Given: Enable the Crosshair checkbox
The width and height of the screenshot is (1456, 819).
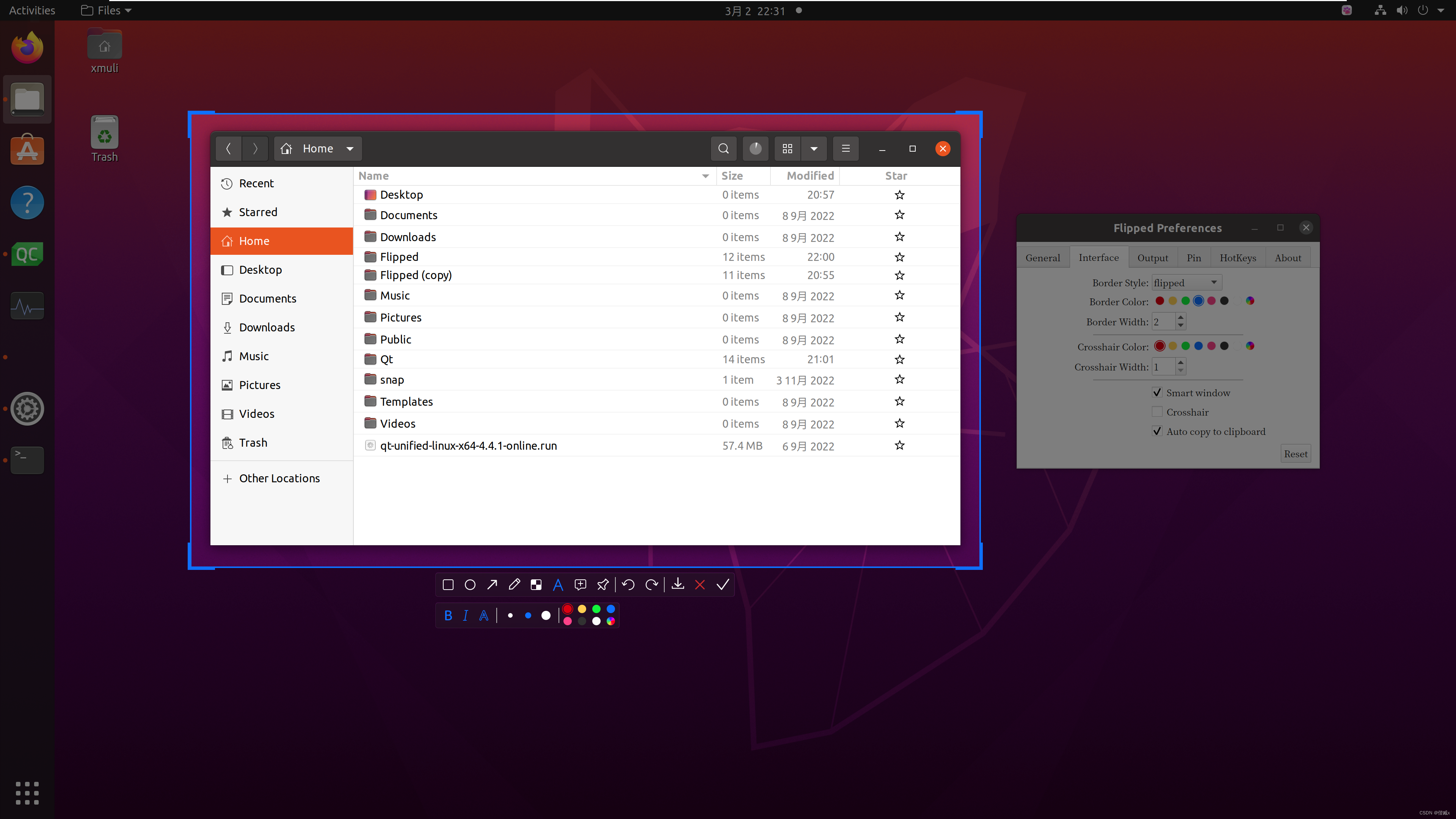Looking at the screenshot, I should pos(1157,412).
